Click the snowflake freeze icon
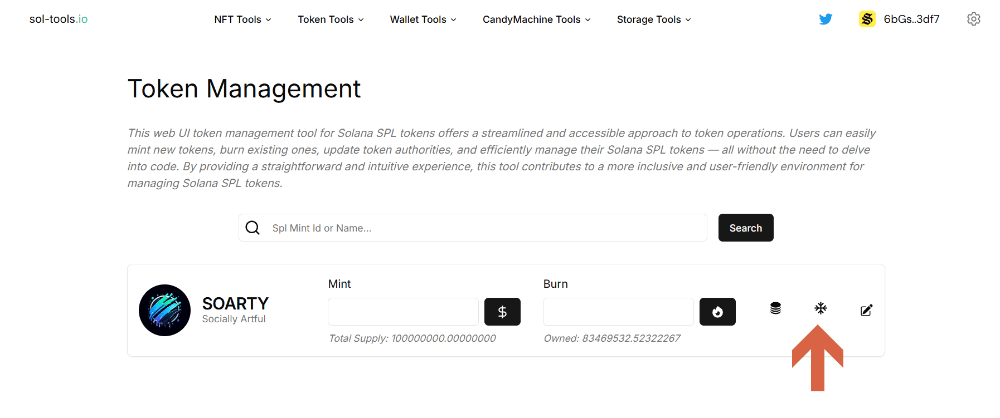 [x=820, y=309]
